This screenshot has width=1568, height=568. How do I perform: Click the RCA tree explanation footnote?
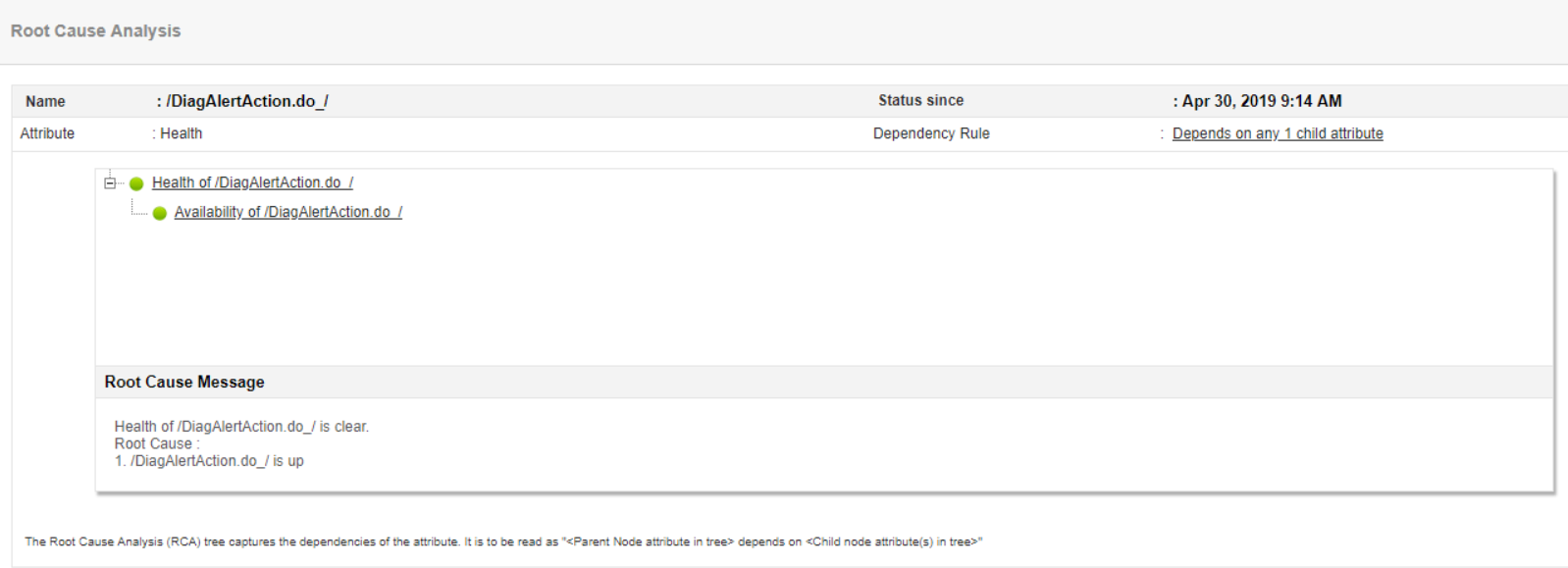point(502,542)
